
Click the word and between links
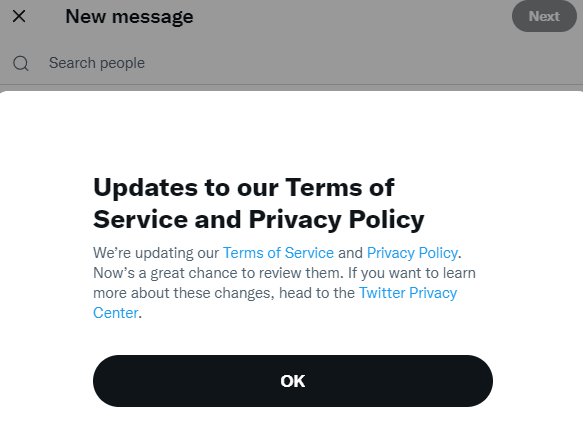[350, 253]
